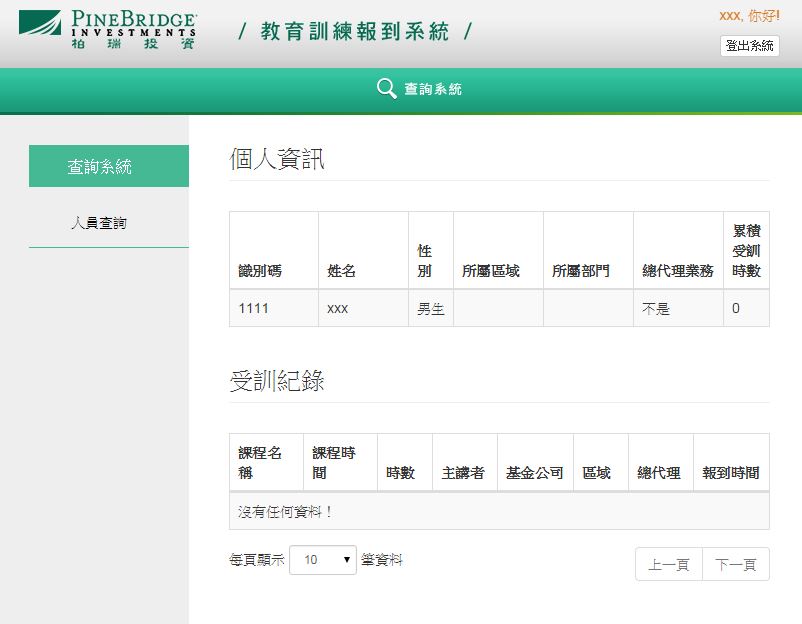Open 查詢系統 in the green navigation bar

(x=433, y=89)
